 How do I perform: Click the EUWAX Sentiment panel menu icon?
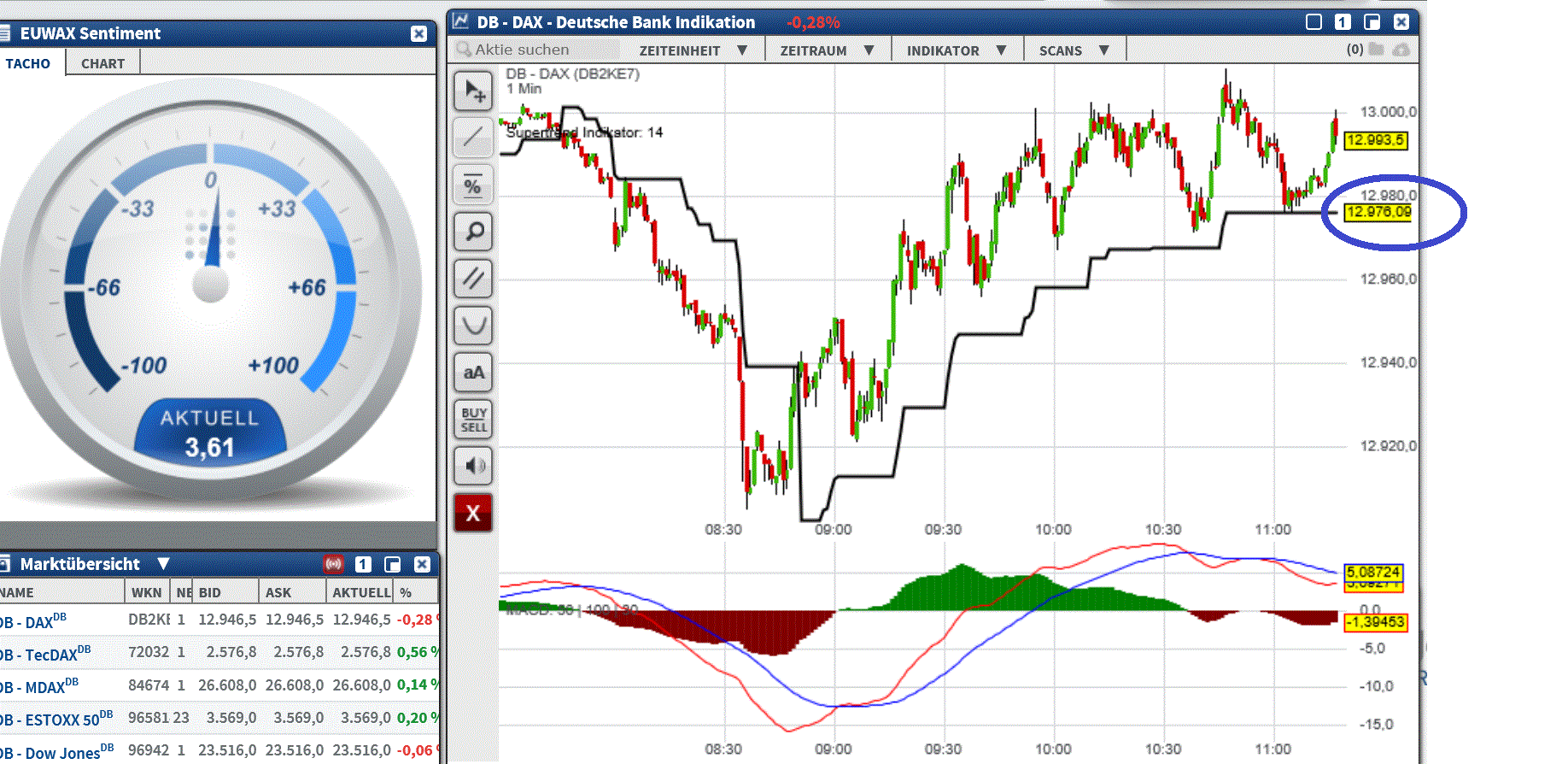[4, 33]
